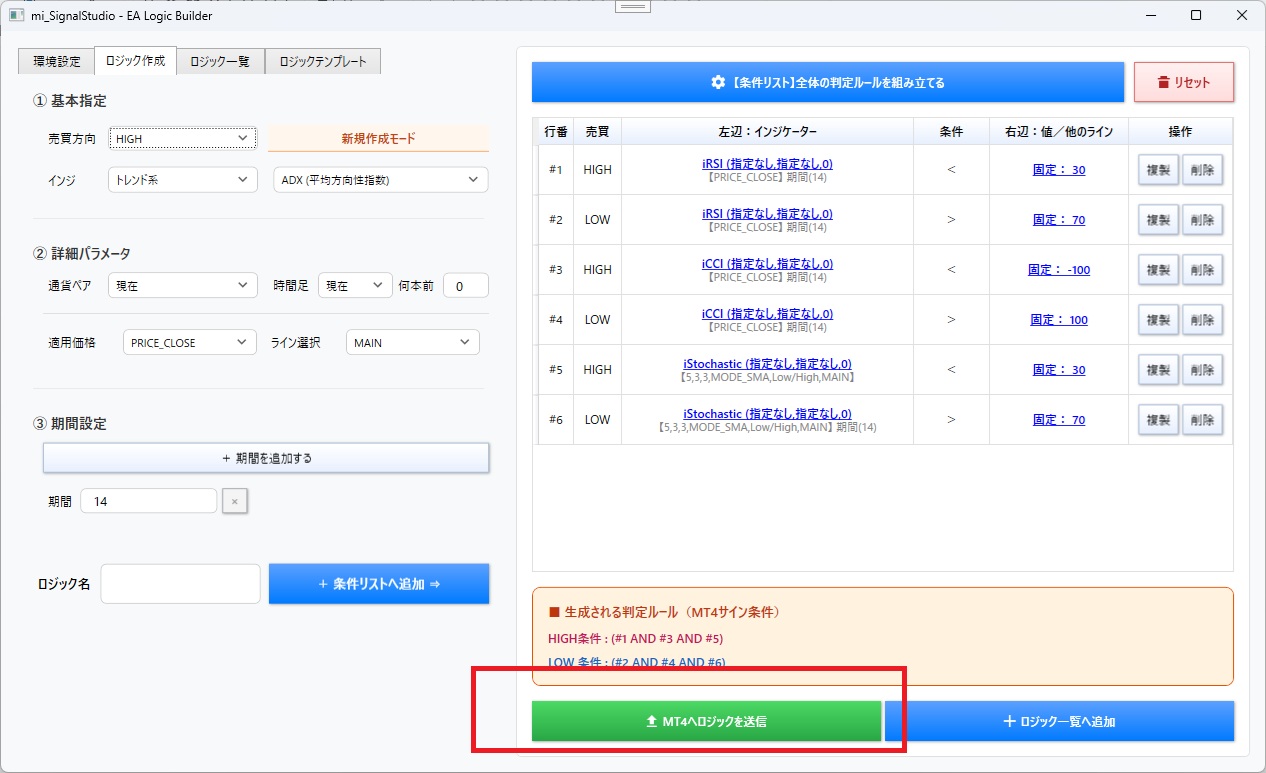The height and width of the screenshot is (773, 1266).
Task: Click the #3 row number cell
Action: click(556, 270)
